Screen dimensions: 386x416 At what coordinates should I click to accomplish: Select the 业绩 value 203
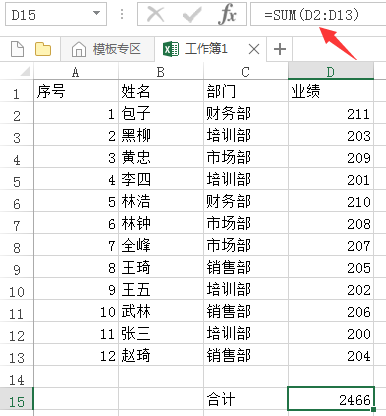(331, 135)
